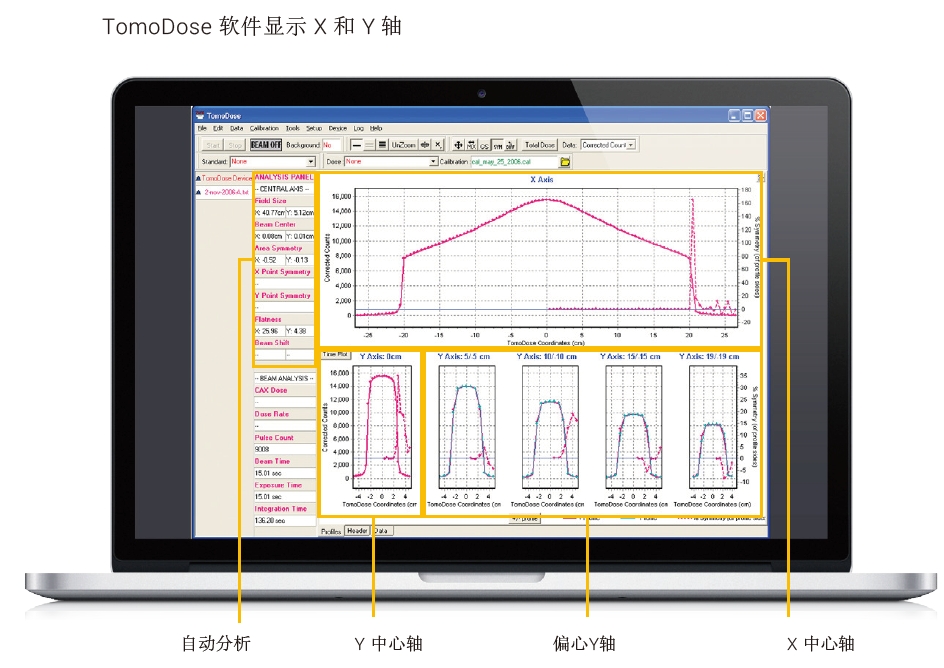Click the Beam Center label
The width and height of the screenshot is (944, 668).
pyautogui.click(x=275, y=224)
